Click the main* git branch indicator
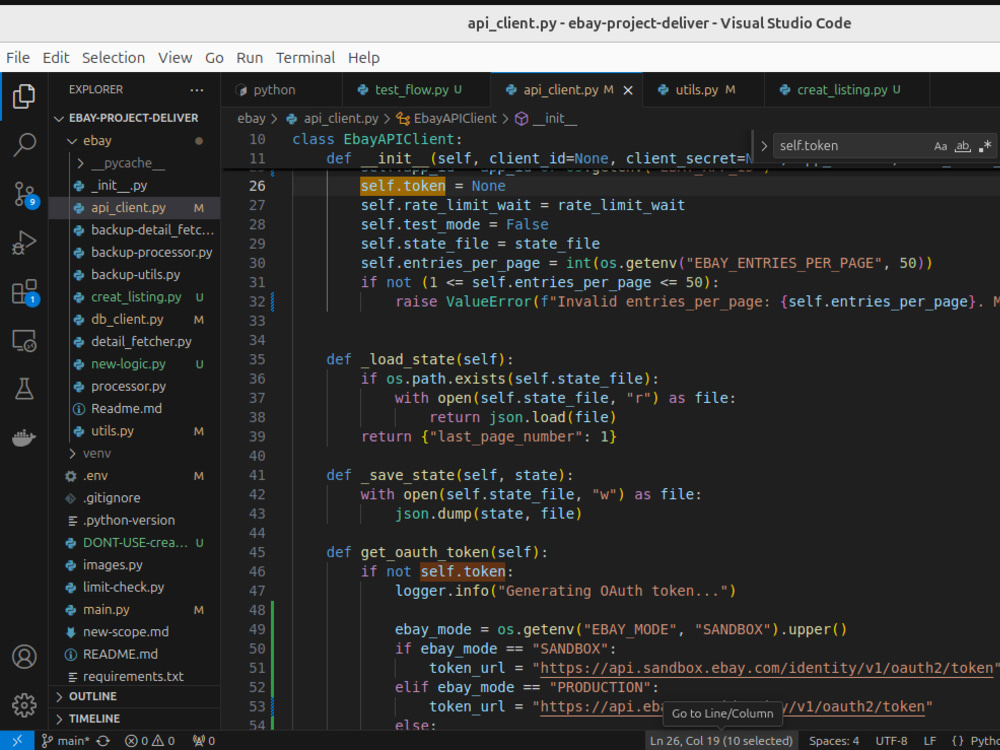1000x750 pixels. click(x=66, y=741)
